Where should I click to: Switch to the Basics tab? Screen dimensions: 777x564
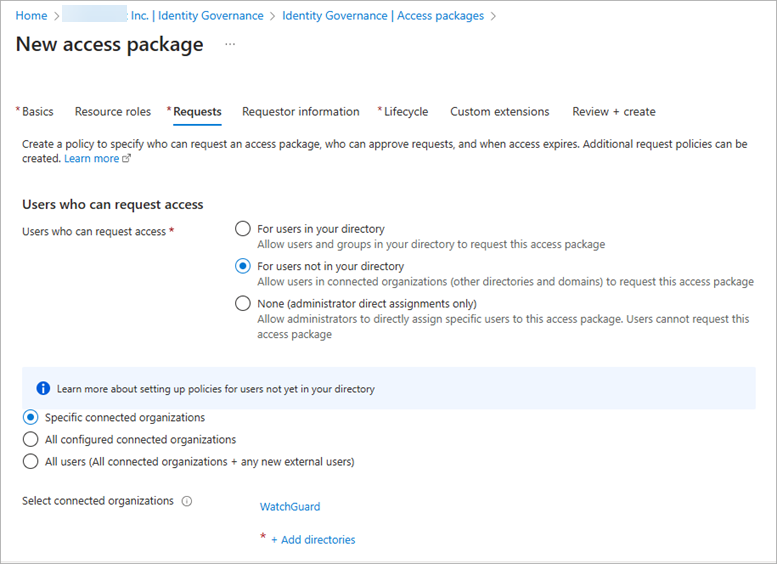point(37,112)
